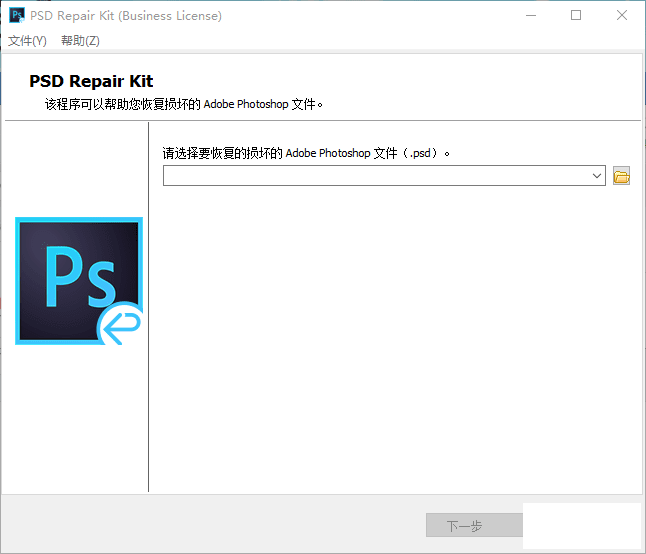Click the Photoshop repair logo image
The width and height of the screenshot is (646, 554).
click(x=79, y=281)
